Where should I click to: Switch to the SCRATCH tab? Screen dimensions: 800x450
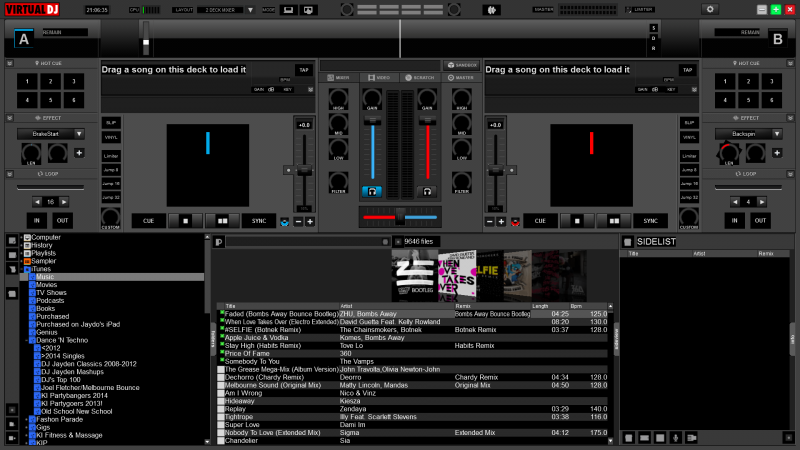click(420, 78)
